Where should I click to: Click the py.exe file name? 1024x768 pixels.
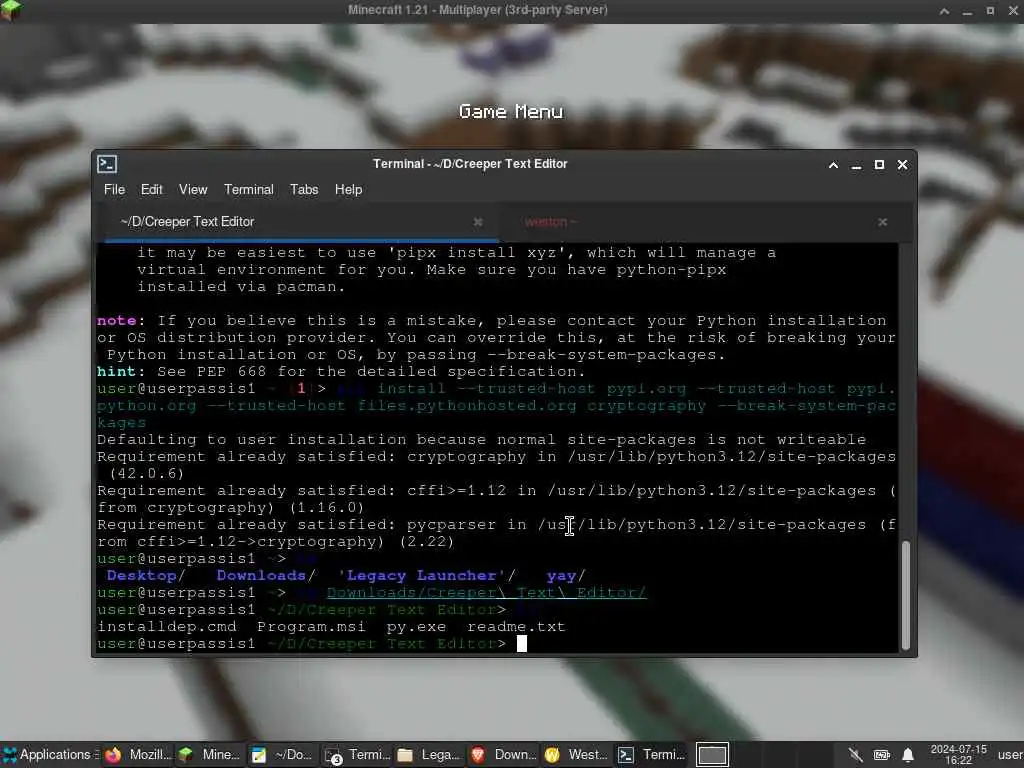coord(416,627)
